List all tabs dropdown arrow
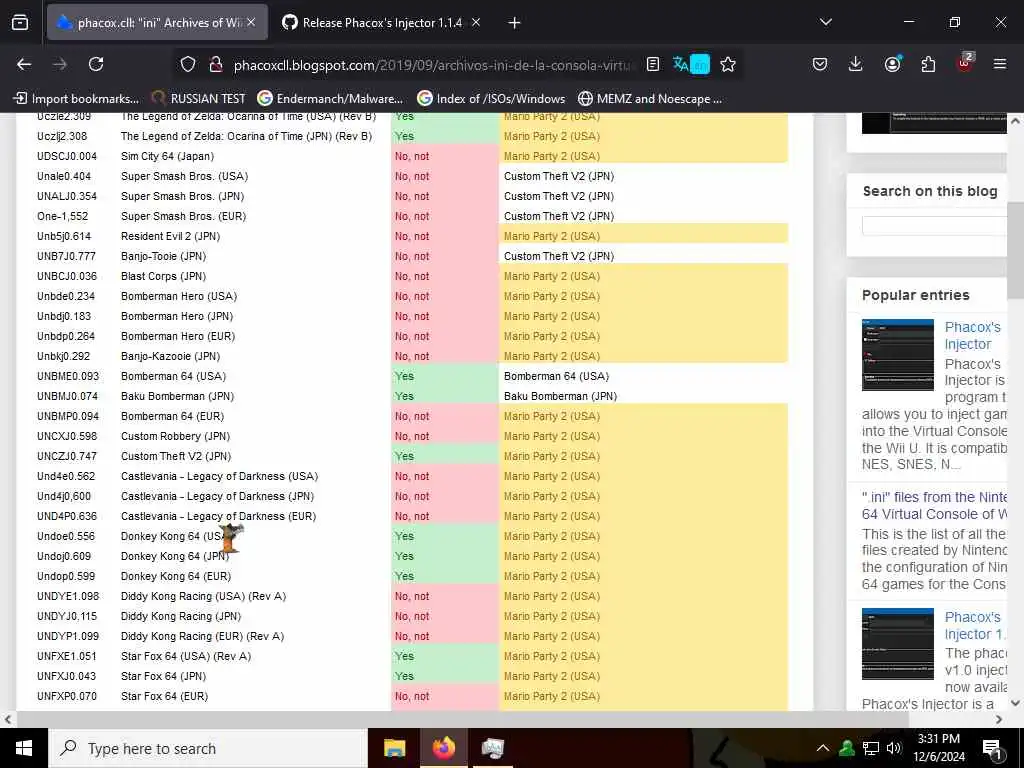1024x768 pixels. (825, 22)
